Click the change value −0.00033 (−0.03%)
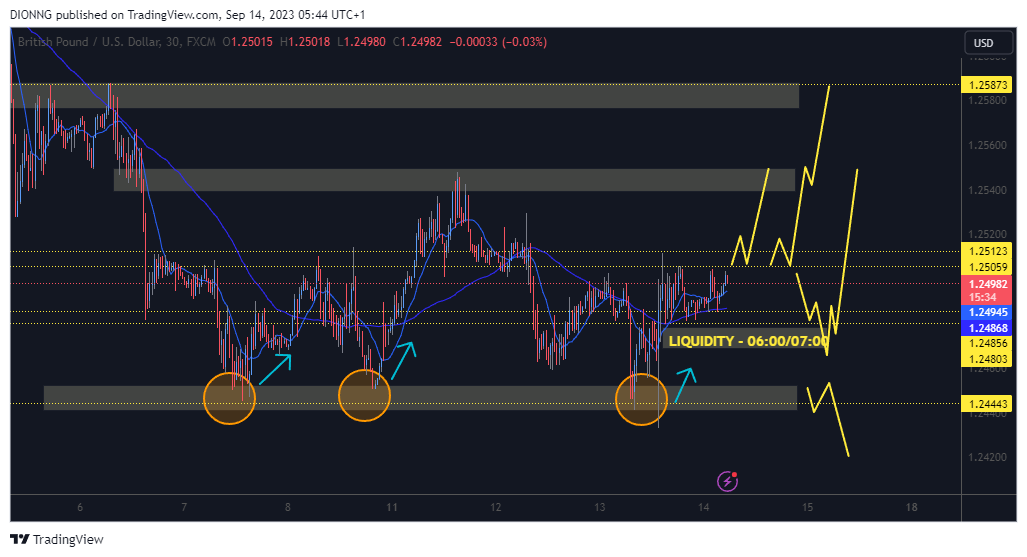This screenshot has width=1027, height=557. (x=498, y=42)
